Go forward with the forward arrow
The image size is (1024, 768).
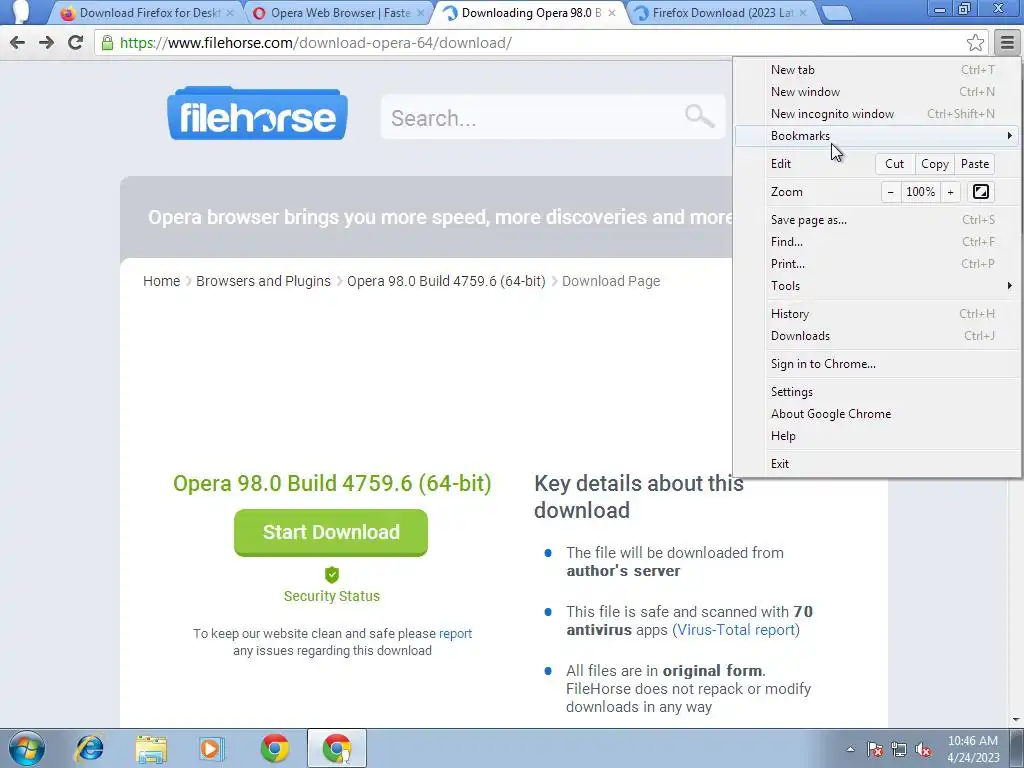(46, 43)
